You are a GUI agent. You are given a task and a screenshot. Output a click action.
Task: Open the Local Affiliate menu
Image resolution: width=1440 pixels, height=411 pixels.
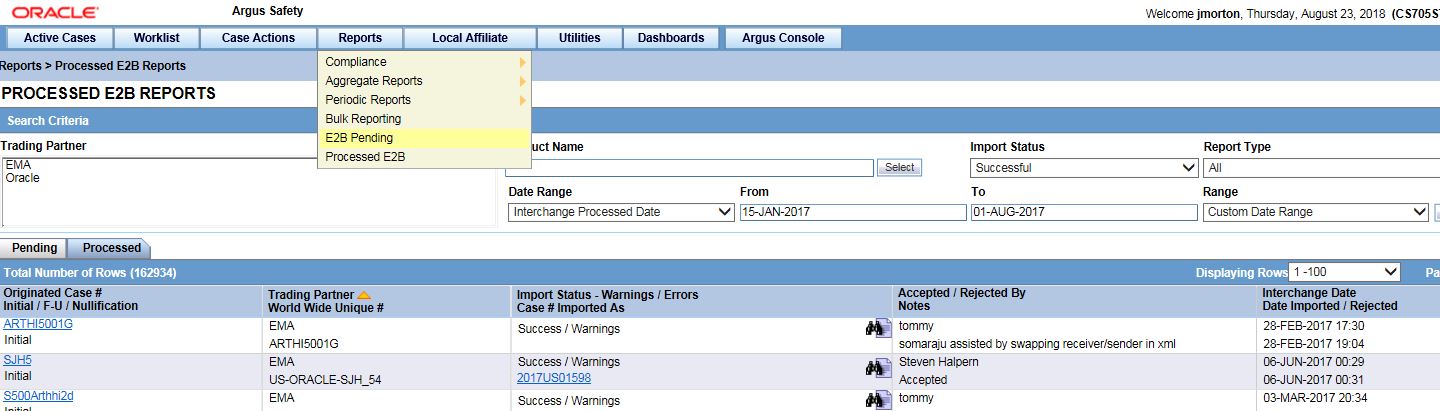pyautogui.click(x=470, y=38)
